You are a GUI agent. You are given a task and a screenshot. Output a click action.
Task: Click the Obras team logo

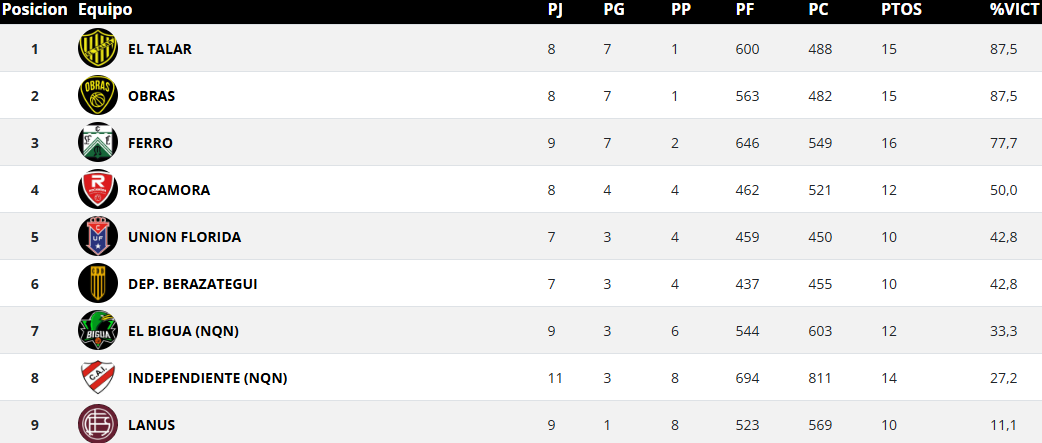97,96
